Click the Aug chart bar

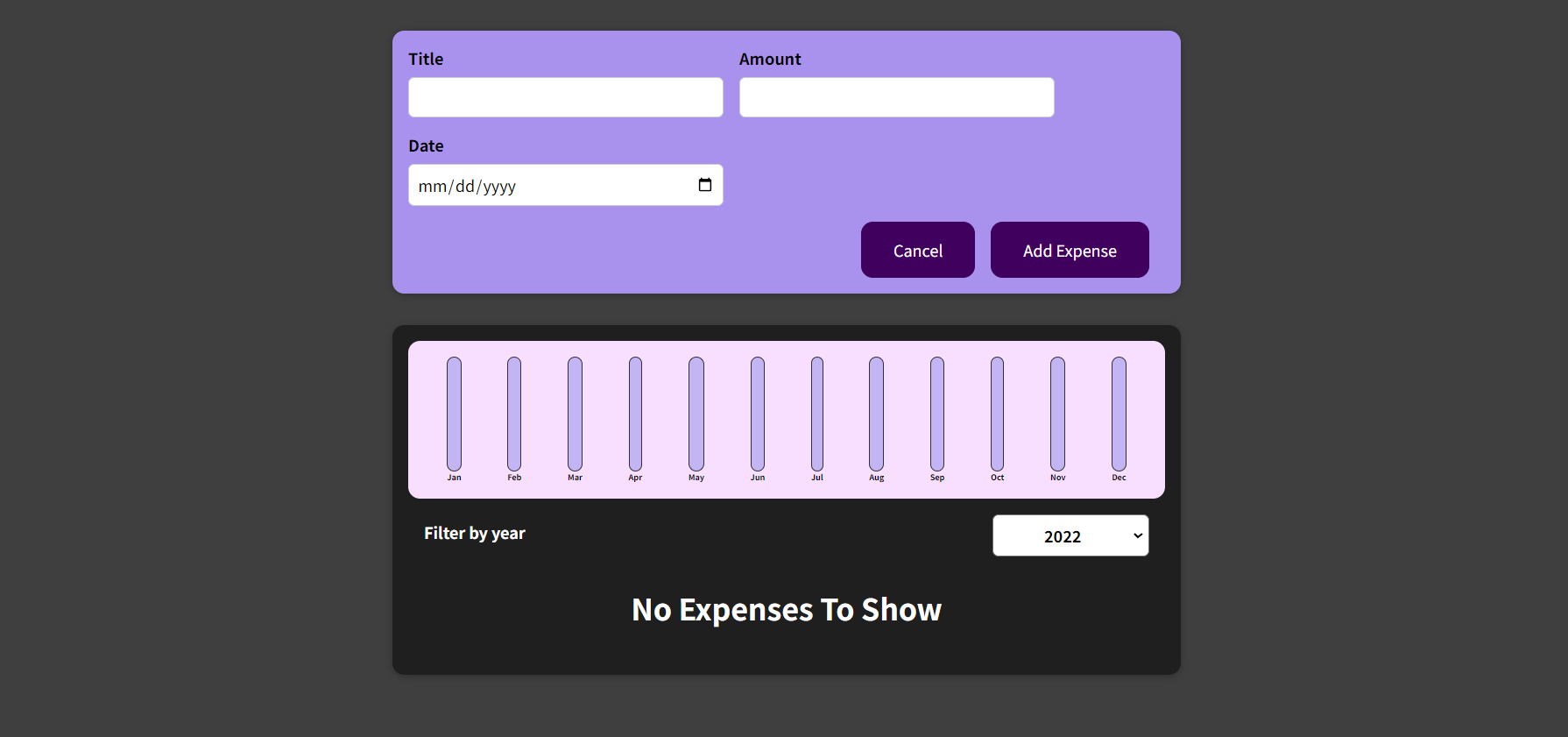(x=877, y=414)
